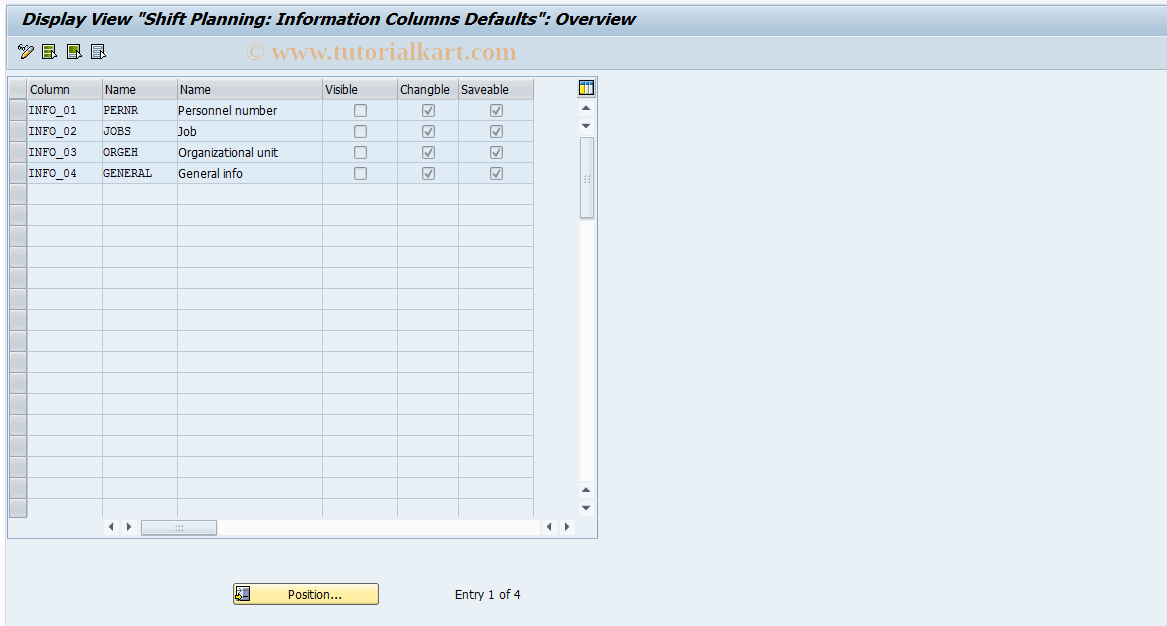Click the Display/Change toggle pencil icon
1167x626 pixels.
tap(25, 51)
